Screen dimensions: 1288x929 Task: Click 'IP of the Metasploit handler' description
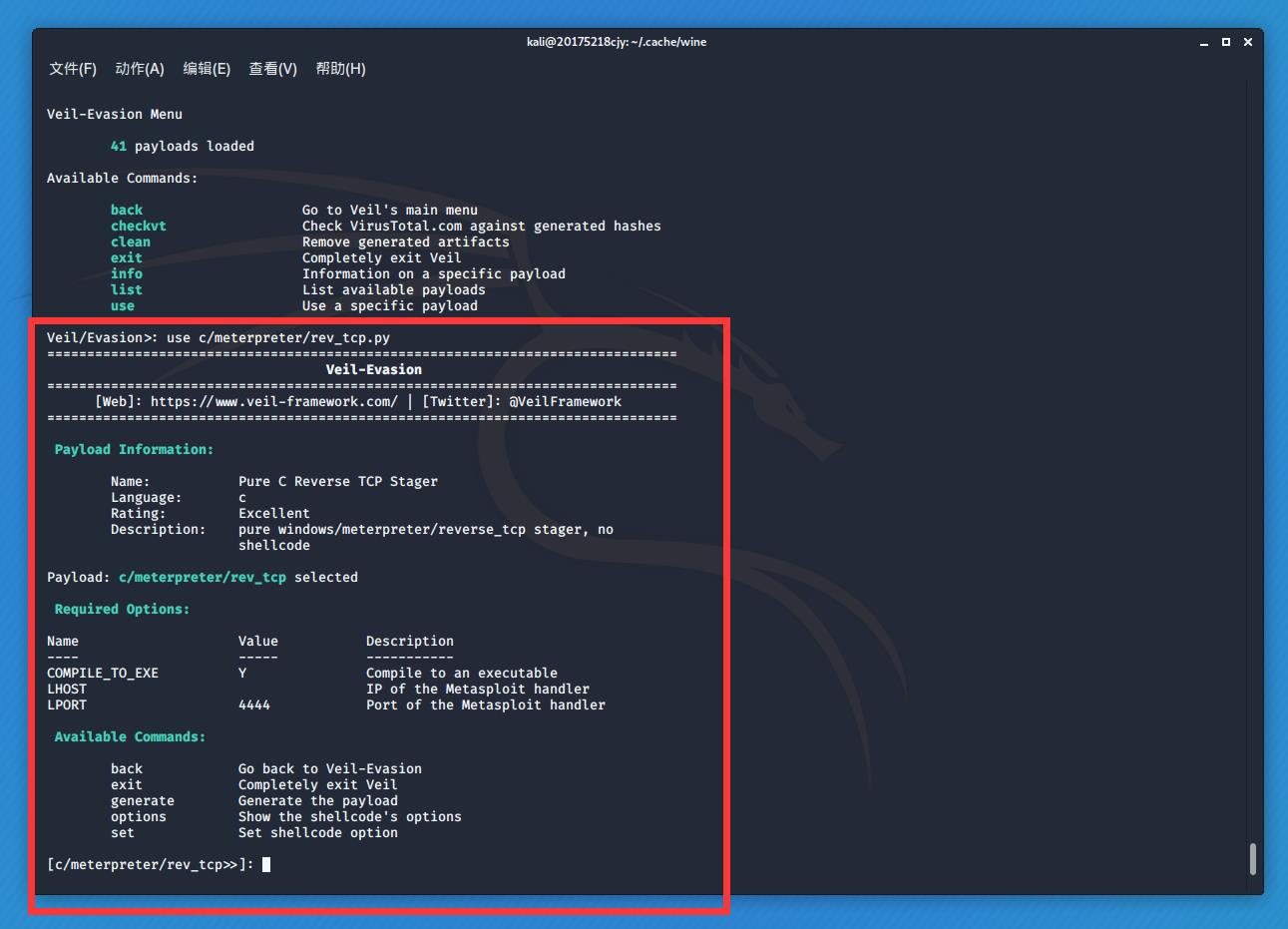478,689
